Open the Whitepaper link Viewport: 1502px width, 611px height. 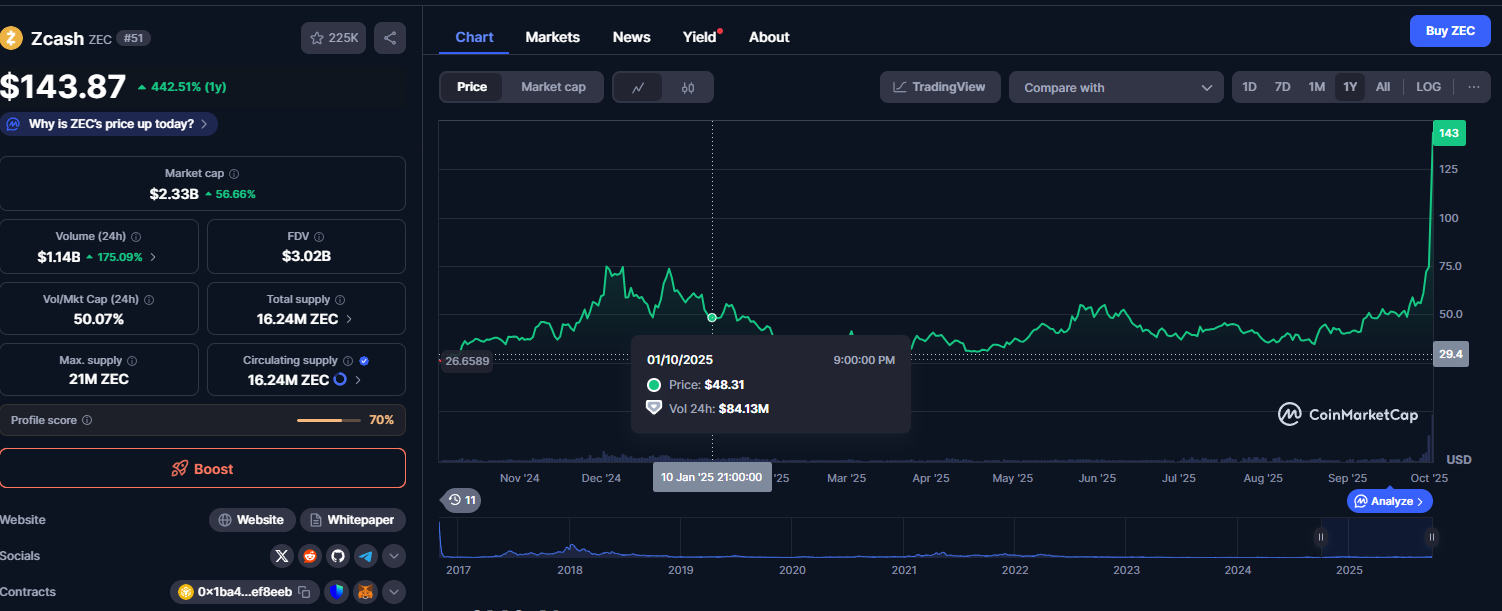point(353,520)
